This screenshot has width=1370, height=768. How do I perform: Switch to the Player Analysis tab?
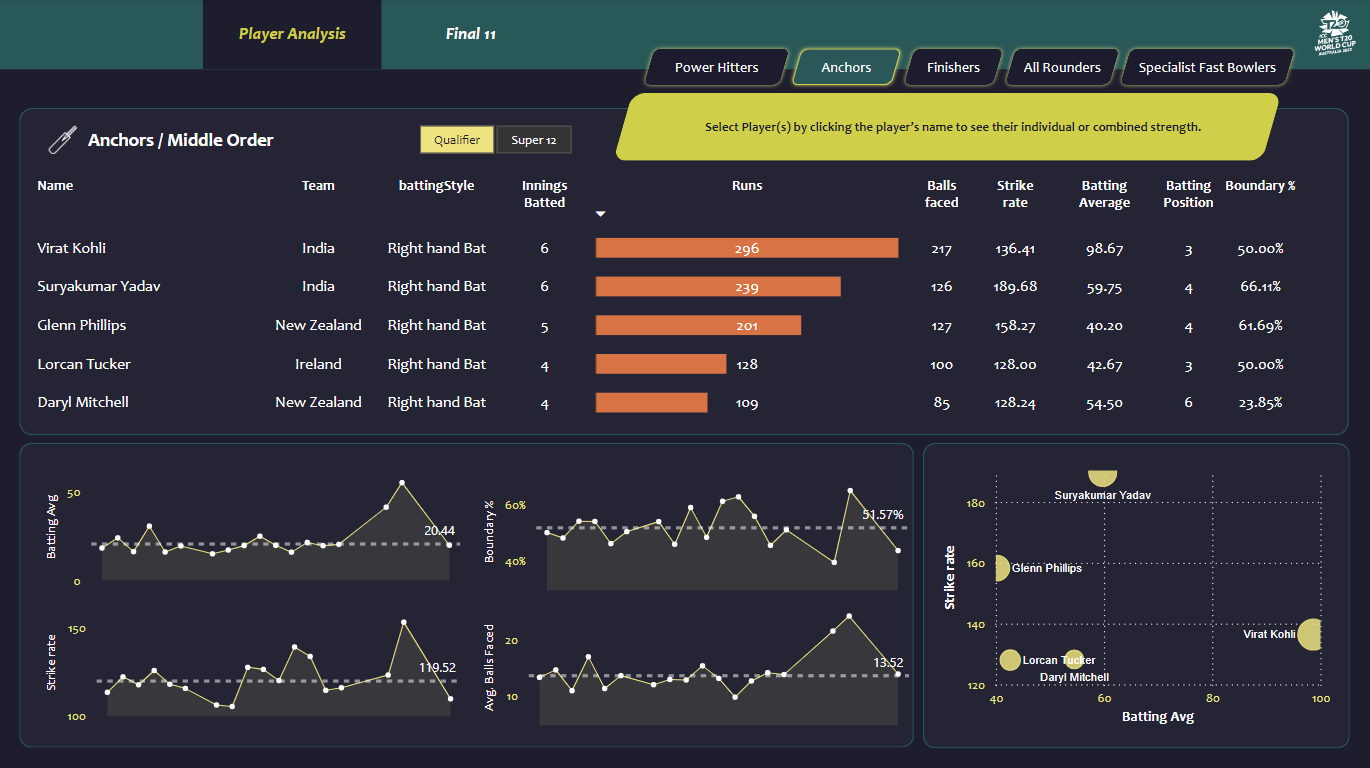(x=291, y=33)
